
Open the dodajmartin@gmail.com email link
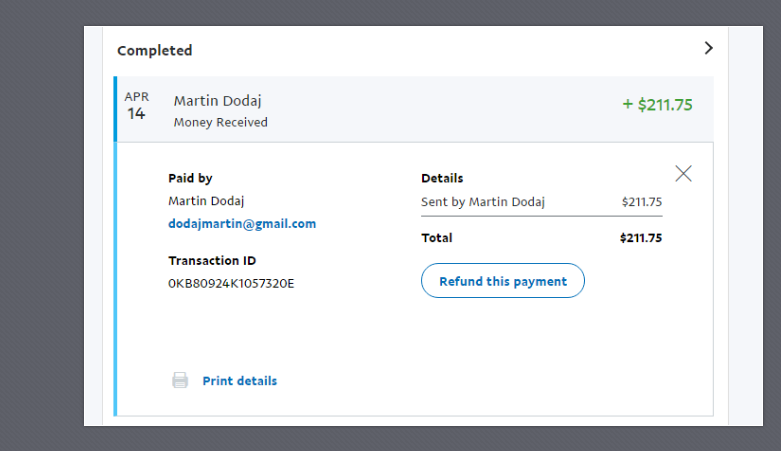click(x=242, y=224)
